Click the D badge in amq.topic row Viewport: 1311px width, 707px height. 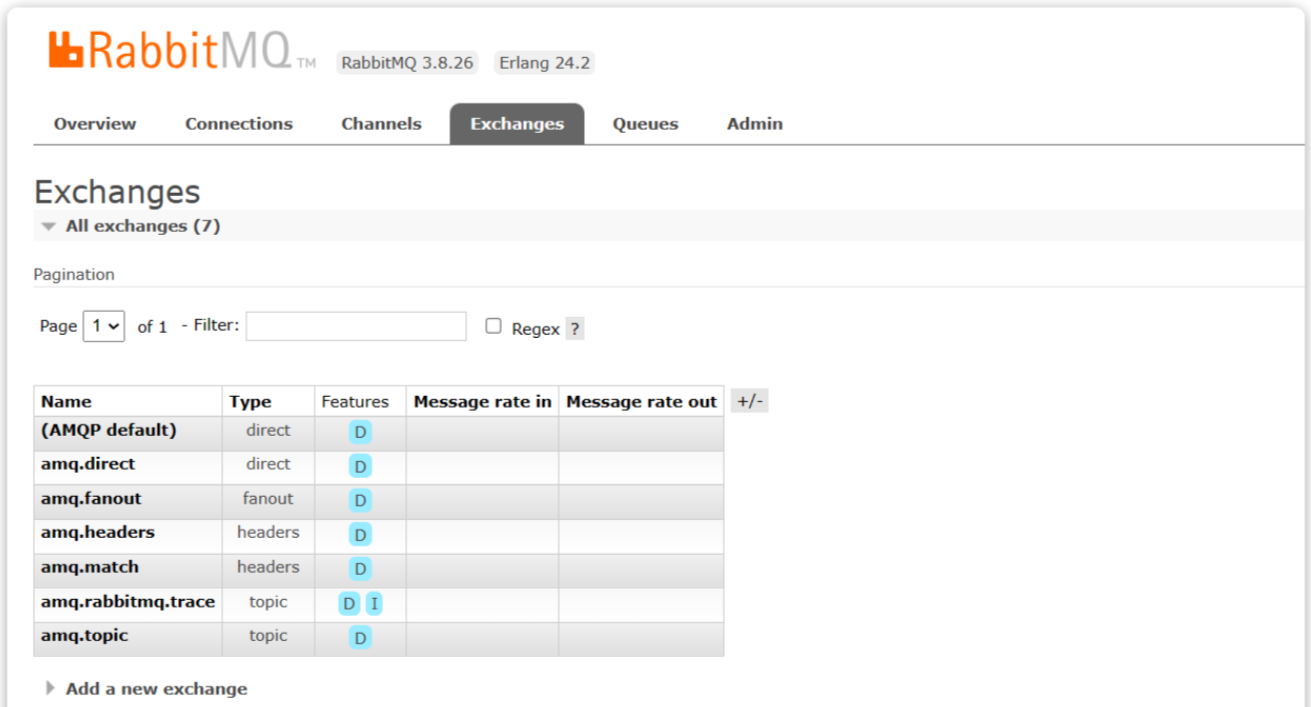pos(360,638)
